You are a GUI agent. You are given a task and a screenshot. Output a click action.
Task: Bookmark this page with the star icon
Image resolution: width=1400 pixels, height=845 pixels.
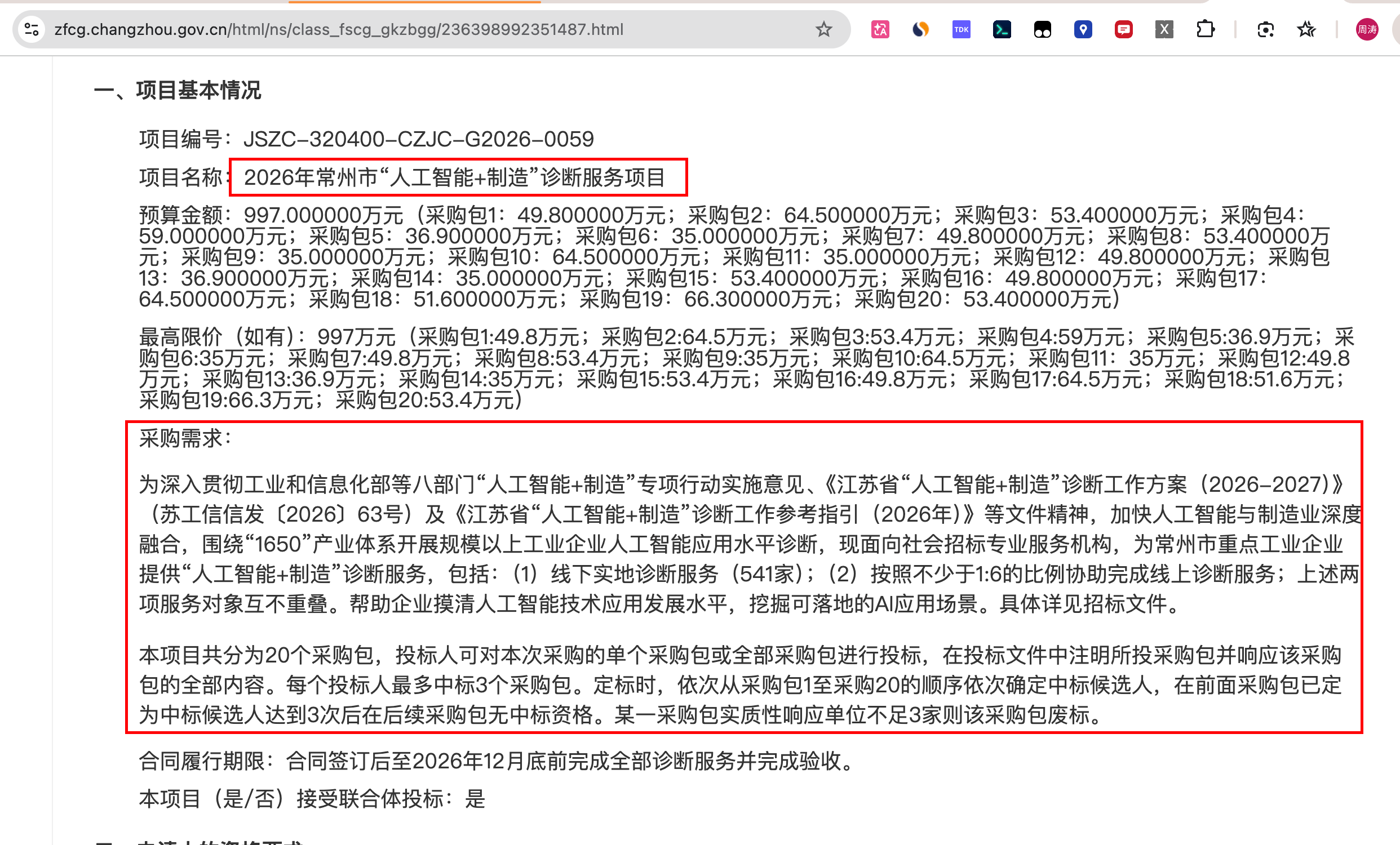(823, 29)
